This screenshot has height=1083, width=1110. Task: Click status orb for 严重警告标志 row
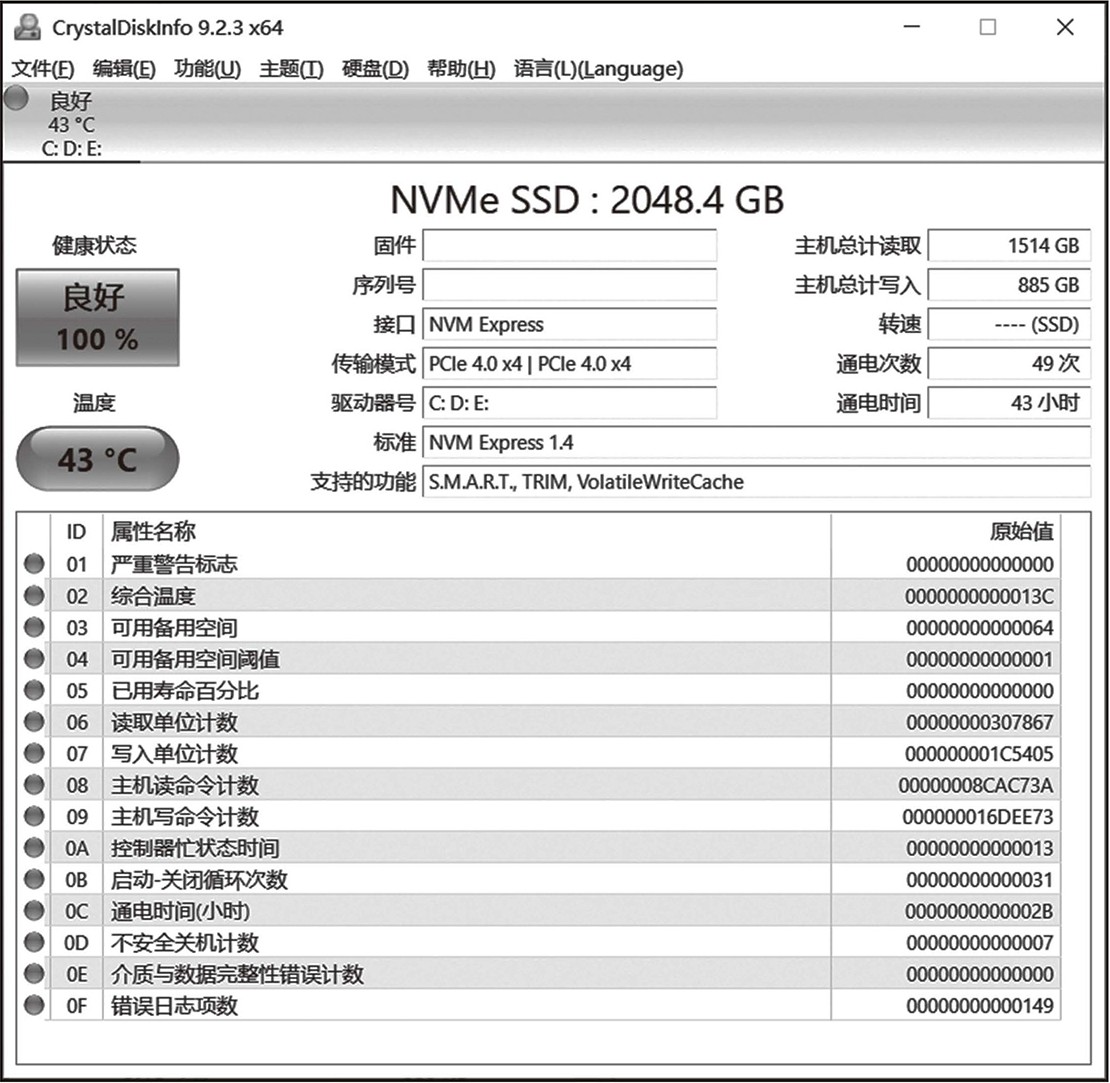point(34,564)
